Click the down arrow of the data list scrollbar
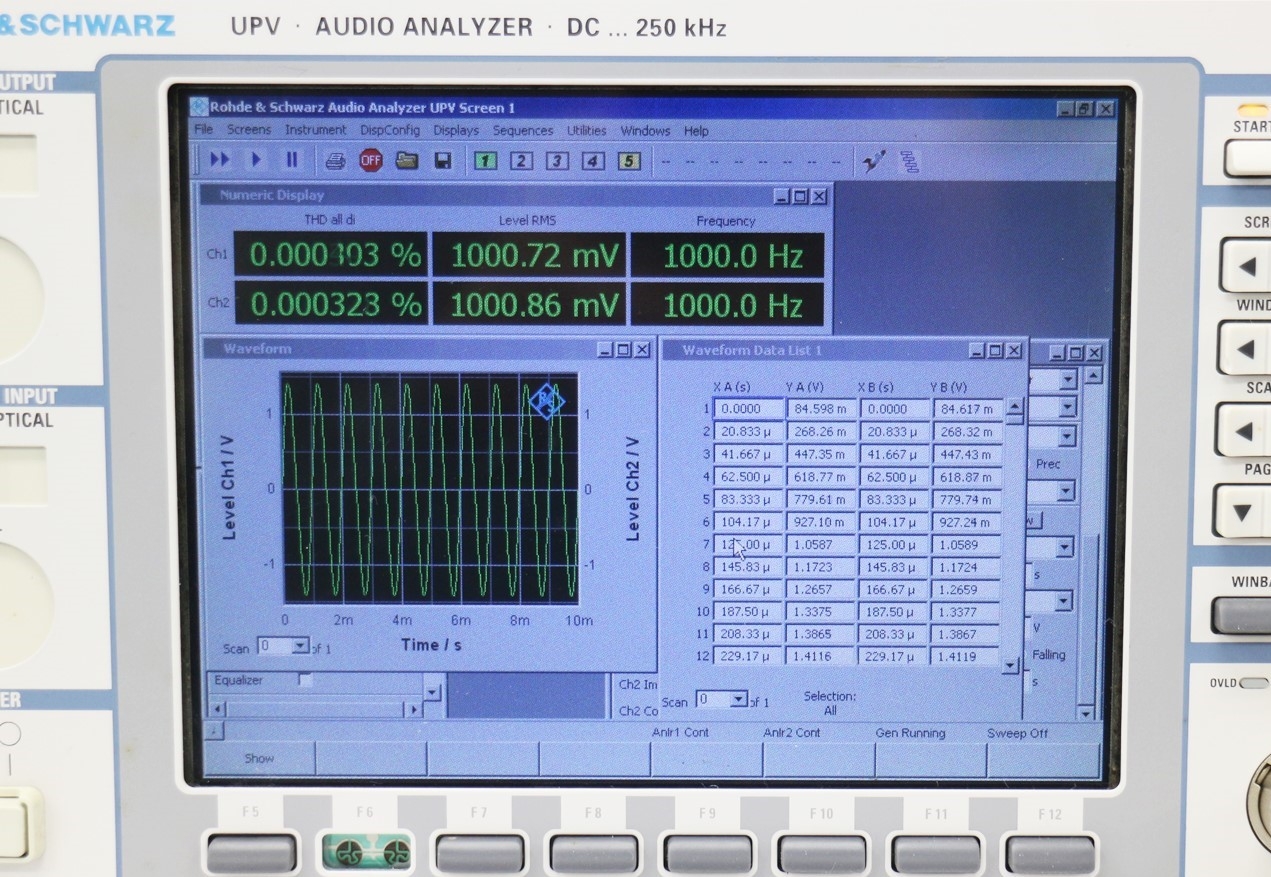 pyautogui.click(x=1010, y=665)
